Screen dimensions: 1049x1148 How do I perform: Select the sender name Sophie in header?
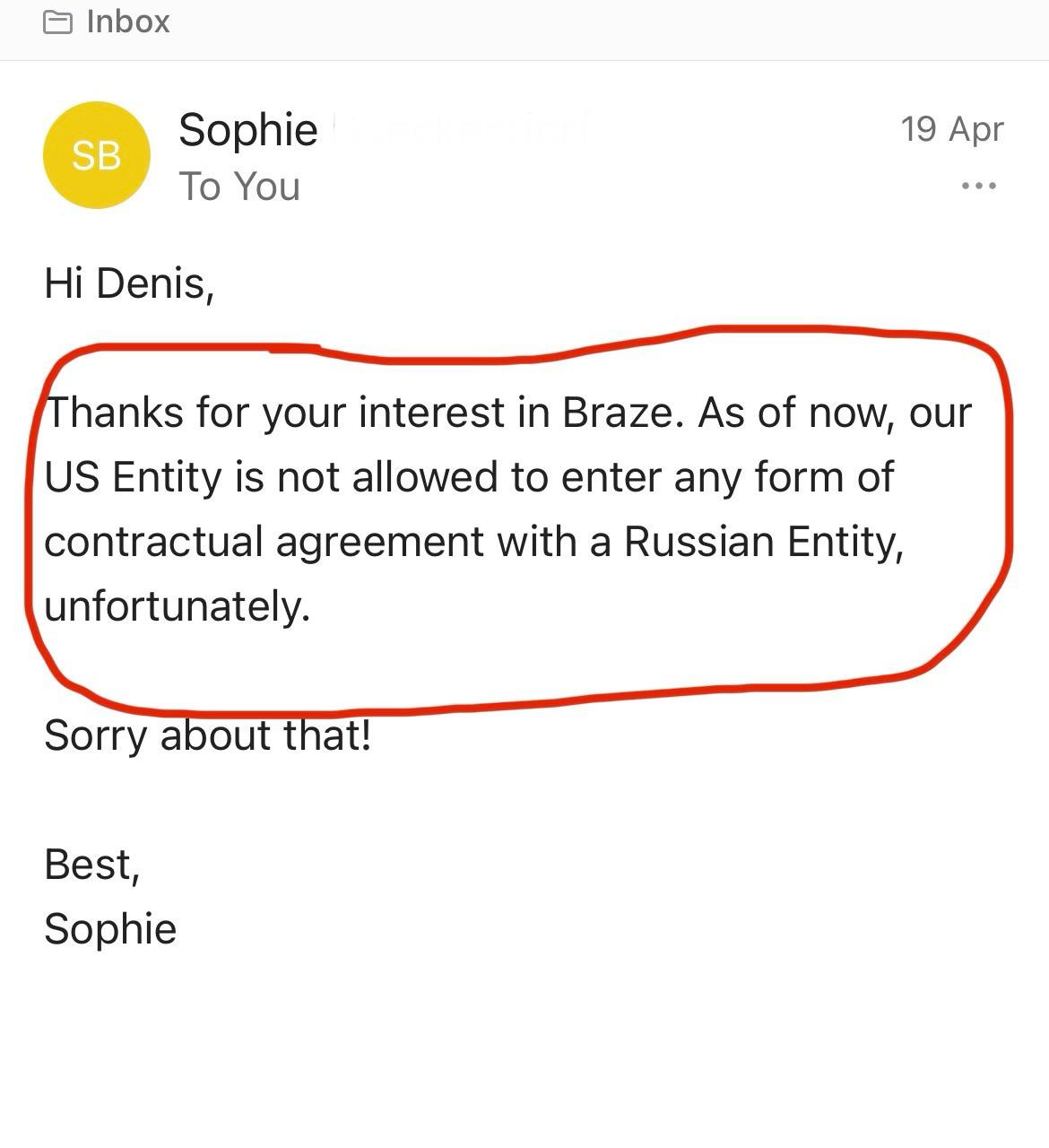coord(248,131)
